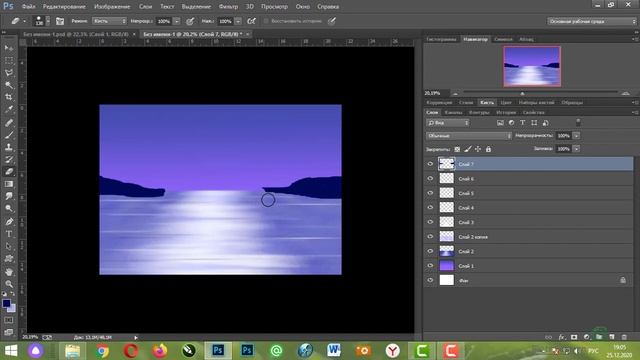The width and height of the screenshot is (640, 360).
Task: Lock all padlock icon
Action: 488,149
